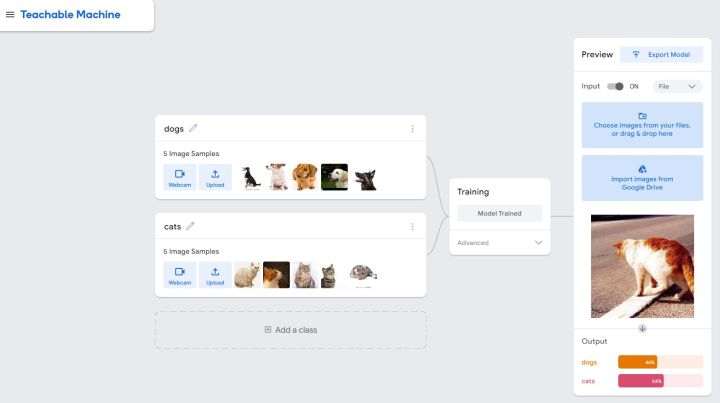Select the golden retriever sample thumbnail
This screenshot has width=720, height=403.
click(334, 177)
